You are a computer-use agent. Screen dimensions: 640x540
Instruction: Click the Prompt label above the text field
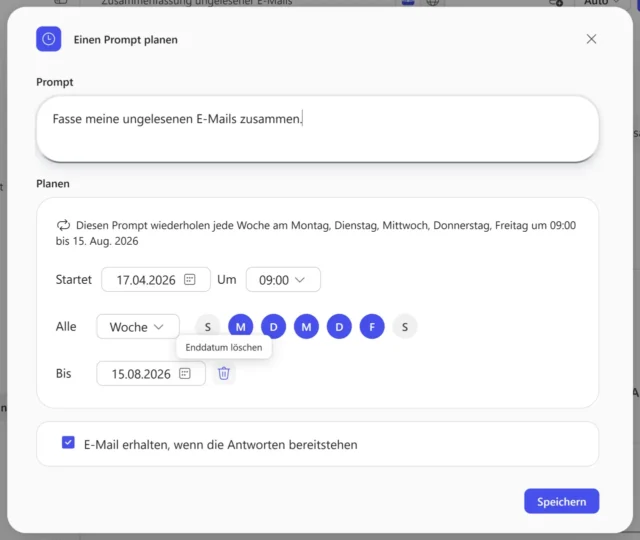pos(55,82)
